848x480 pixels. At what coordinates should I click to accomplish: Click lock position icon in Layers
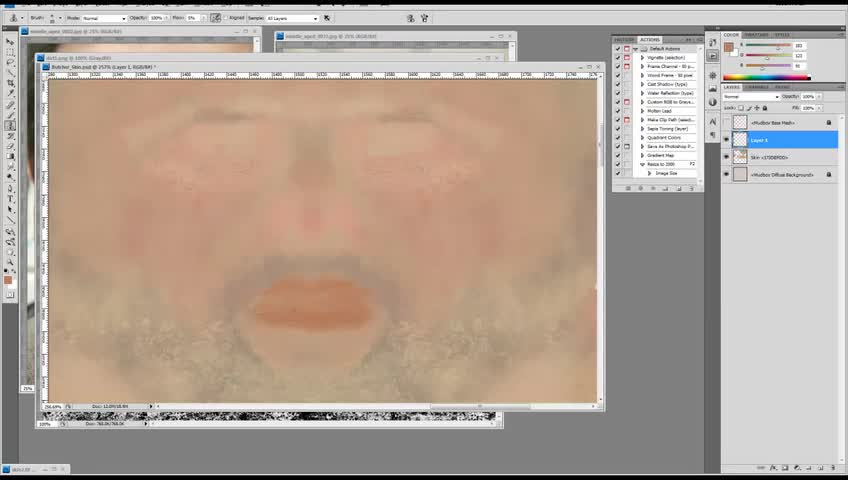click(x=757, y=108)
